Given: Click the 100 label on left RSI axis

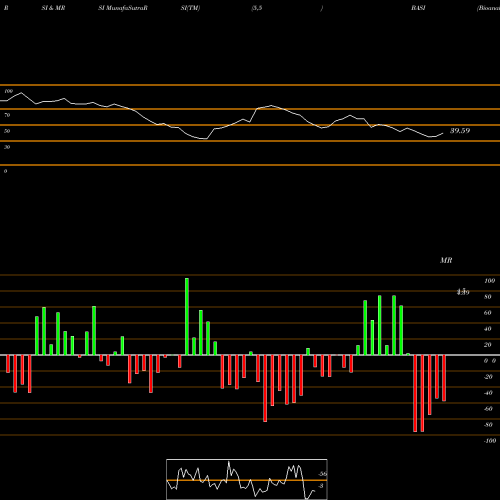Looking at the screenshot, I should click(x=8, y=91).
